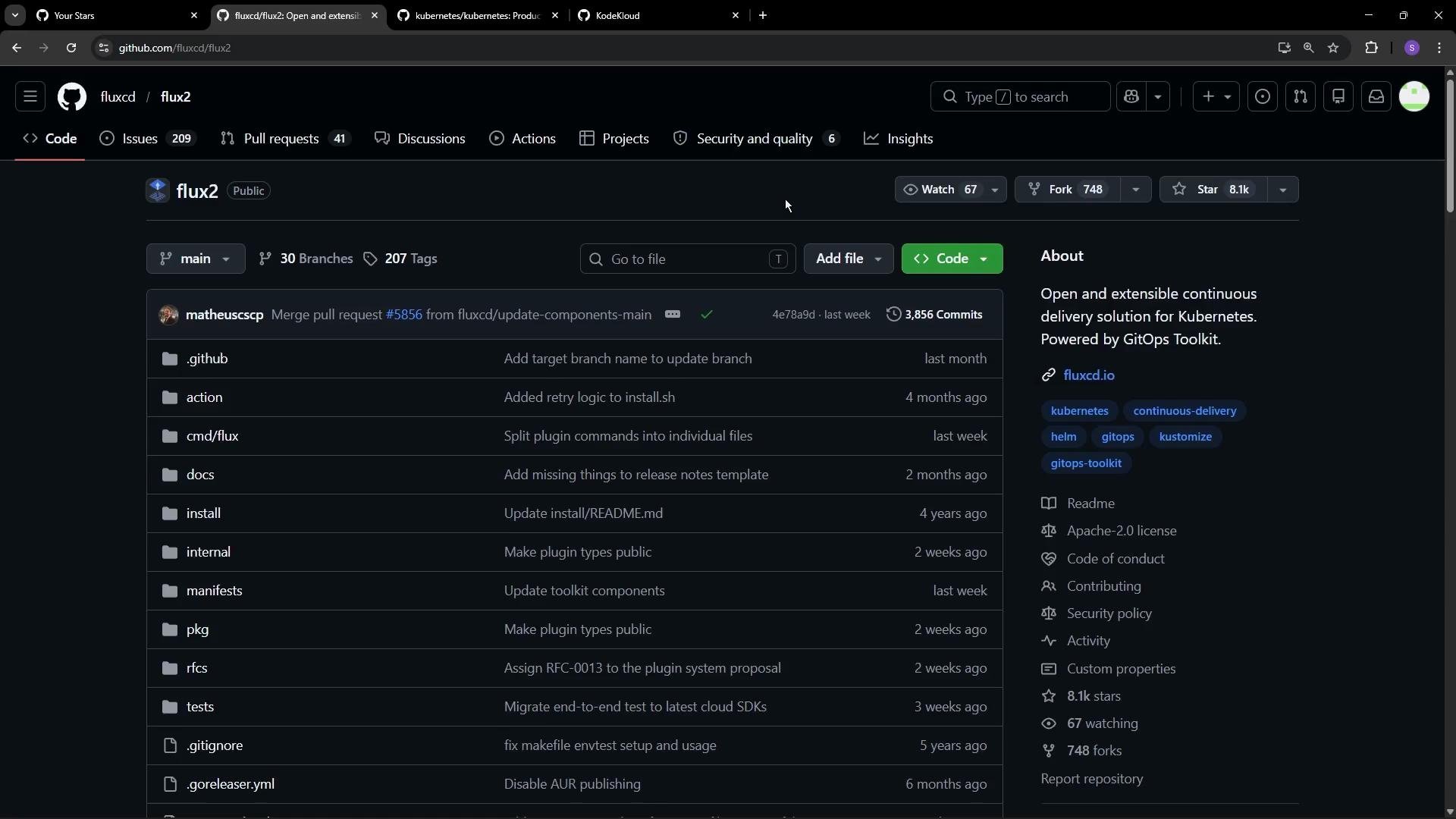Screen dimensions: 1456x819
Task: Open the fluxcd.io website link
Action: (x=1089, y=375)
